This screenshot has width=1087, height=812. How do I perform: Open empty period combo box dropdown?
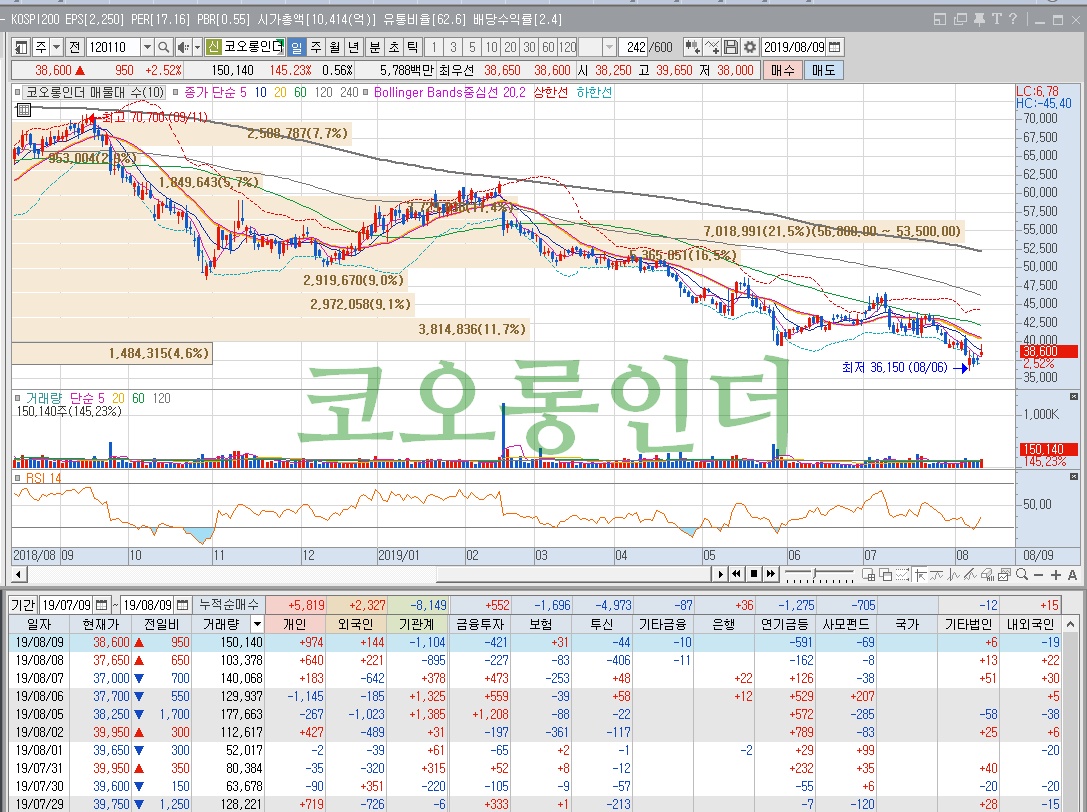[x=609, y=47]
